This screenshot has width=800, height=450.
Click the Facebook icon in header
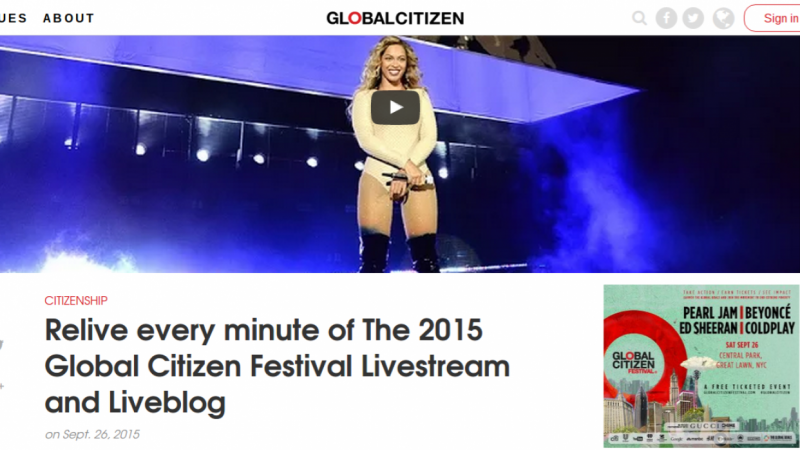pyautogui.click(x=666, y=18)
